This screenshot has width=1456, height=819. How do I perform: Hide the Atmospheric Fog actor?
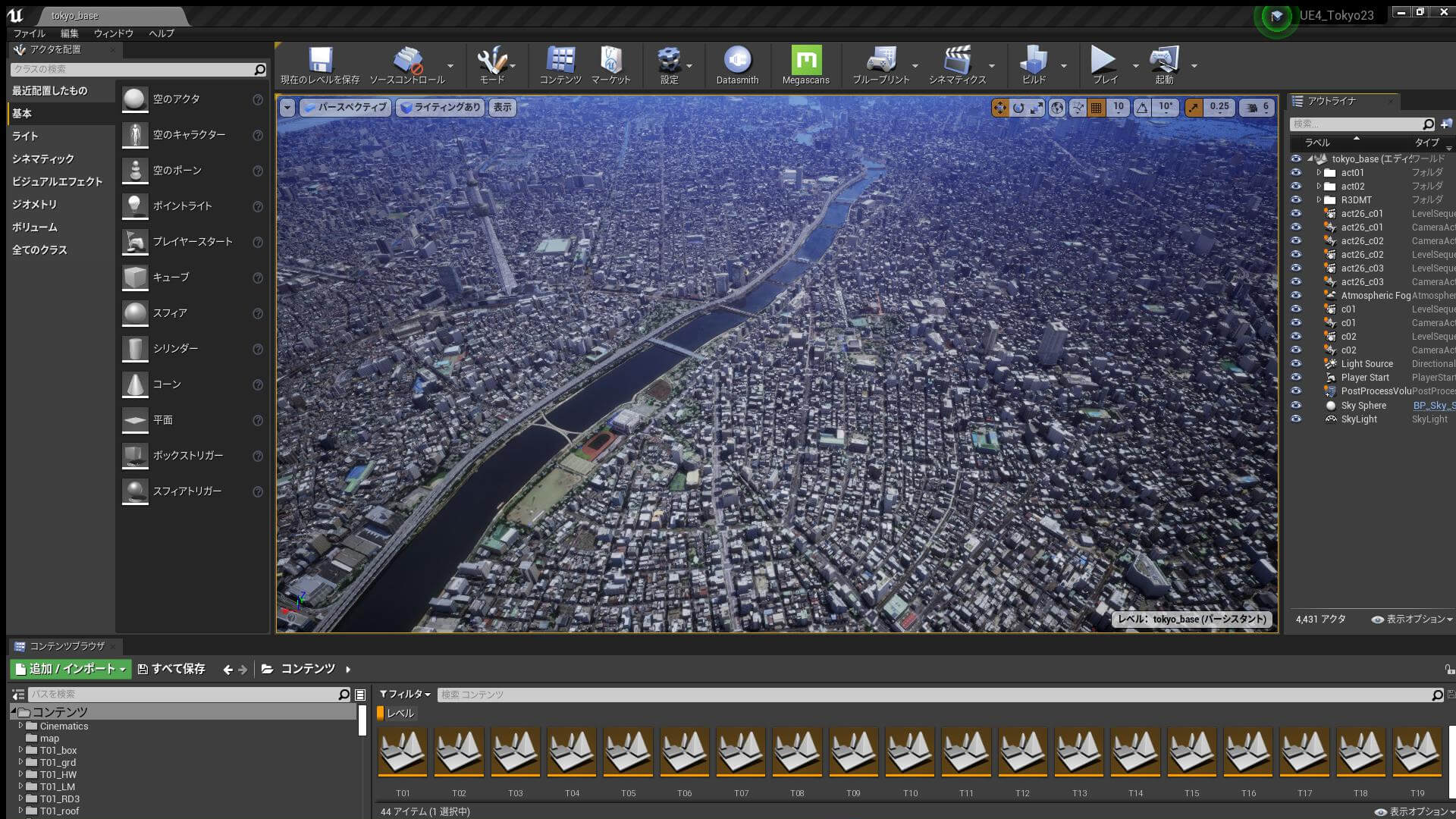(x=1296, y=296)
